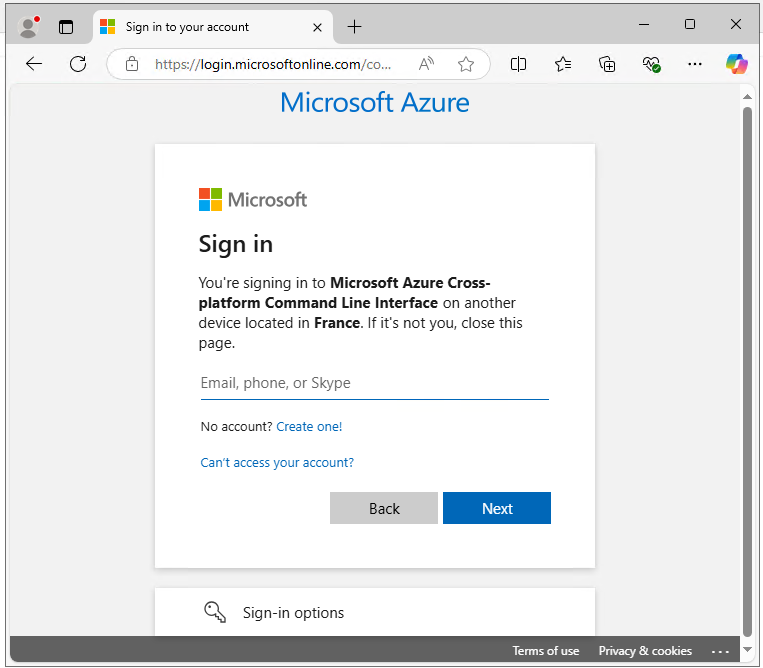Activate the Read aloud icon

tap(426, 64)
